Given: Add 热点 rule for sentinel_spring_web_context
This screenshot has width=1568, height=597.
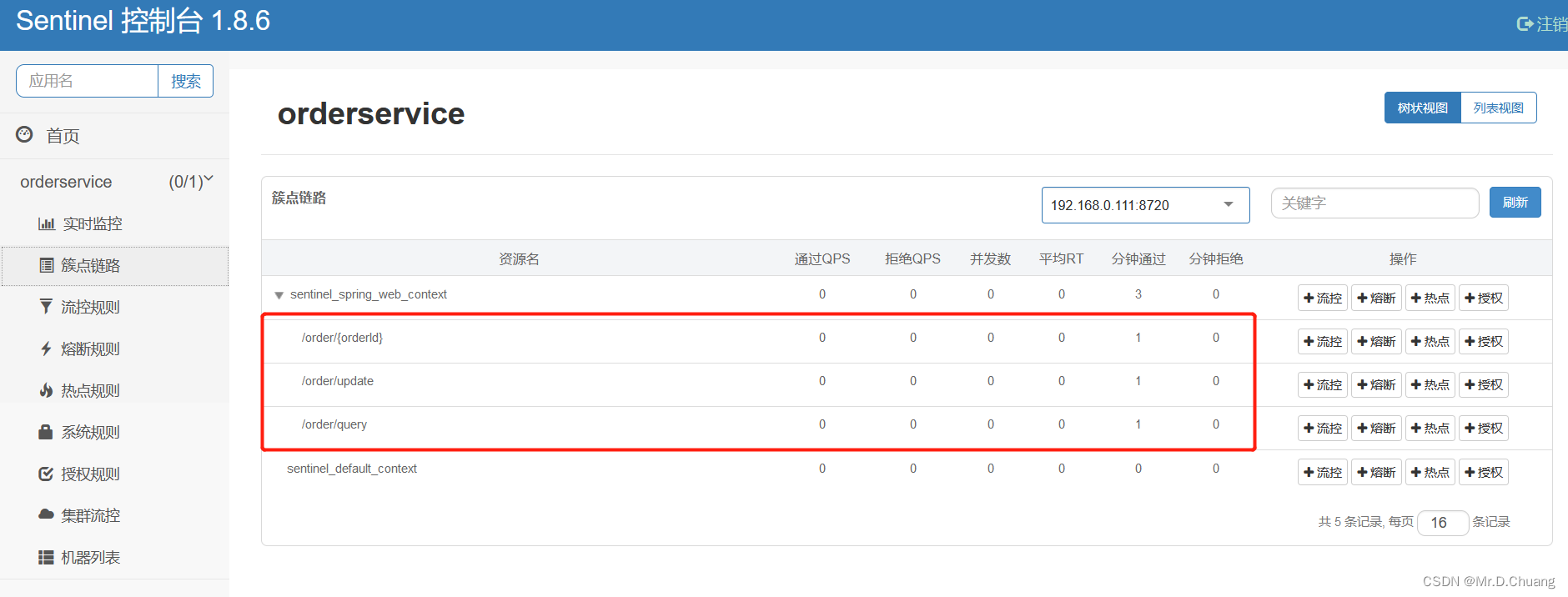Looking at the screenshot, I should point(1430,298).
